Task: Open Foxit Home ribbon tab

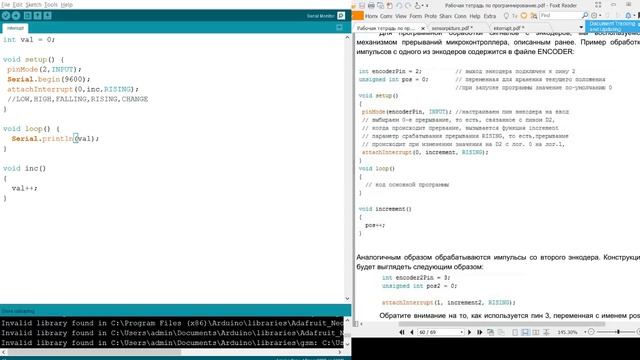Action: point(371,16)
